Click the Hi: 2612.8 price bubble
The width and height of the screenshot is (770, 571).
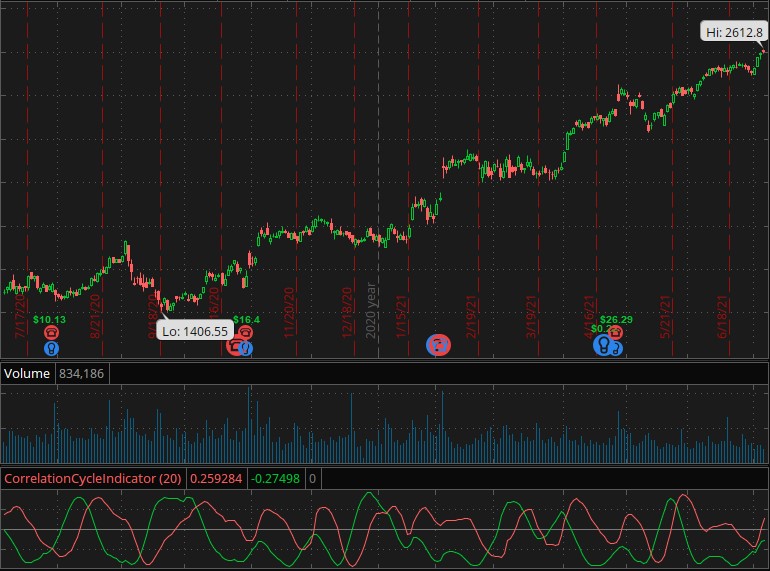[x=734, y=33]
